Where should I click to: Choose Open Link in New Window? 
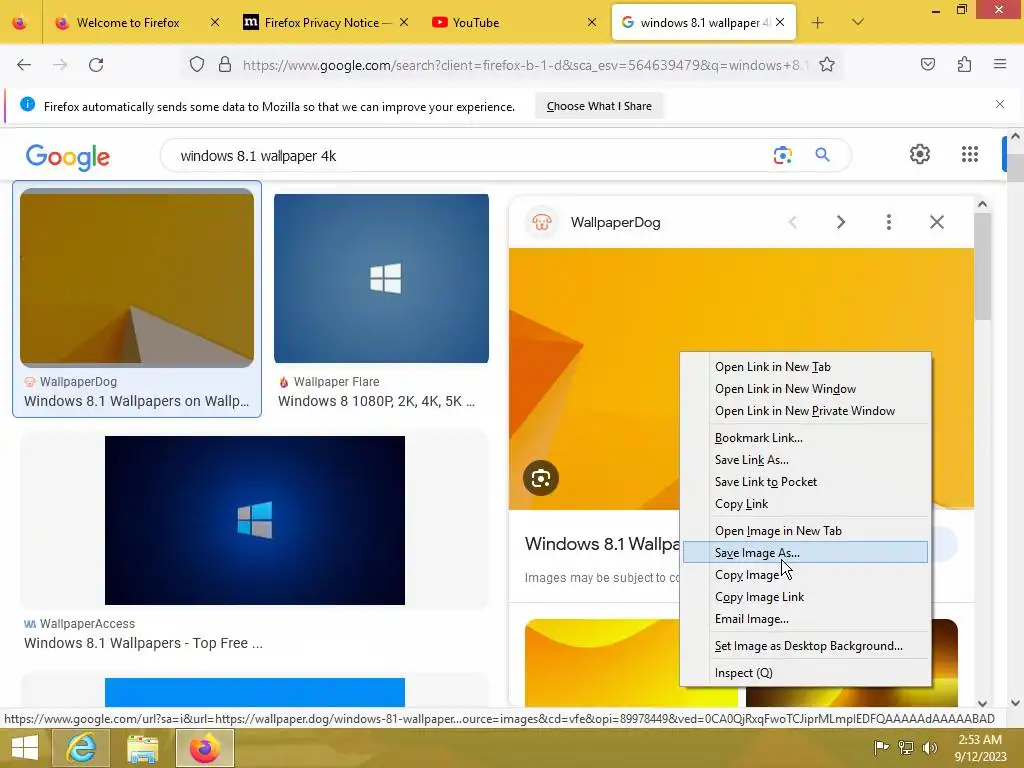pos(805,389)
